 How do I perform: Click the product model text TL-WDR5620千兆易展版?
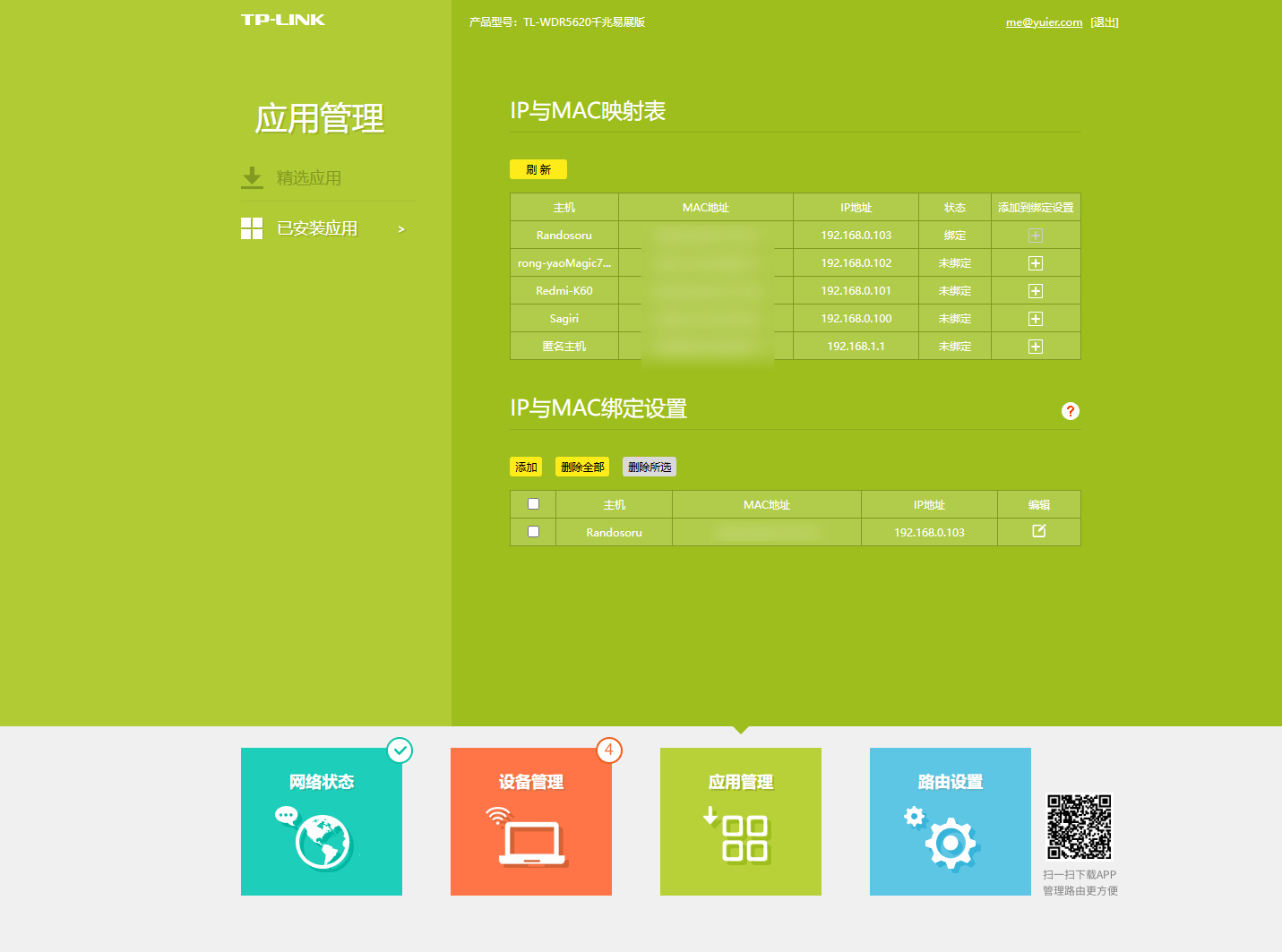click(584, 22)
